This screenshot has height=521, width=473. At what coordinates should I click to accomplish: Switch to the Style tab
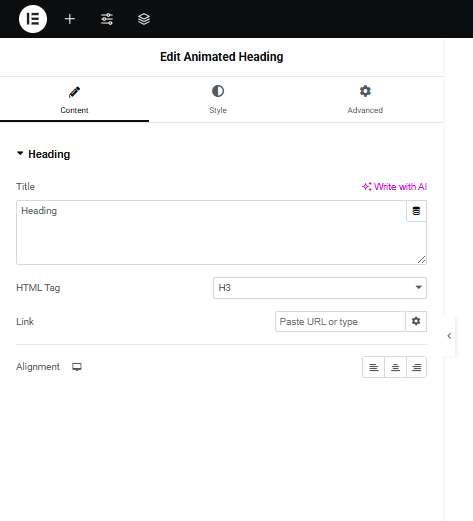click(x=218, y=99)
